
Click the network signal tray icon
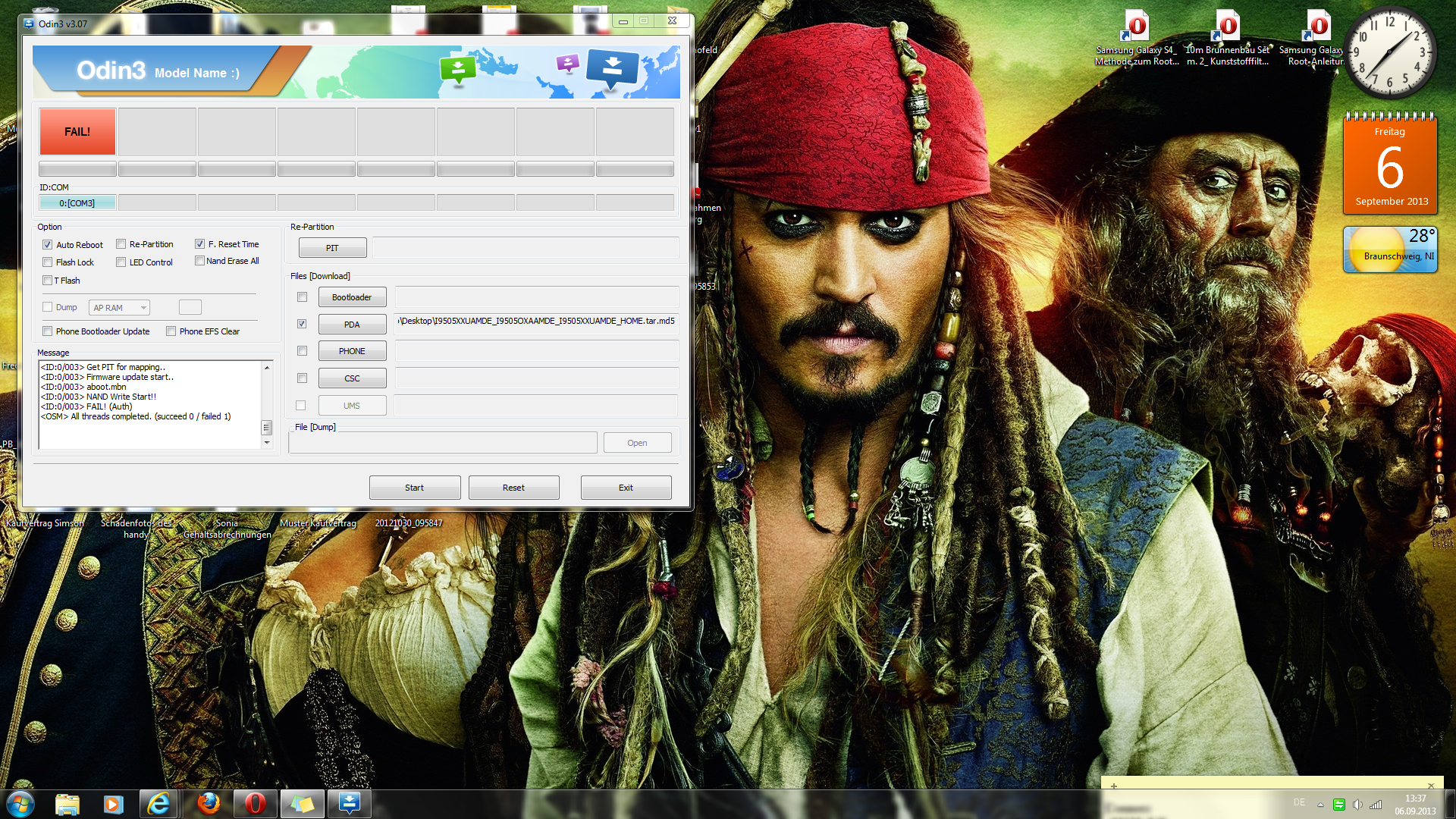click(x=1376, y=805)
